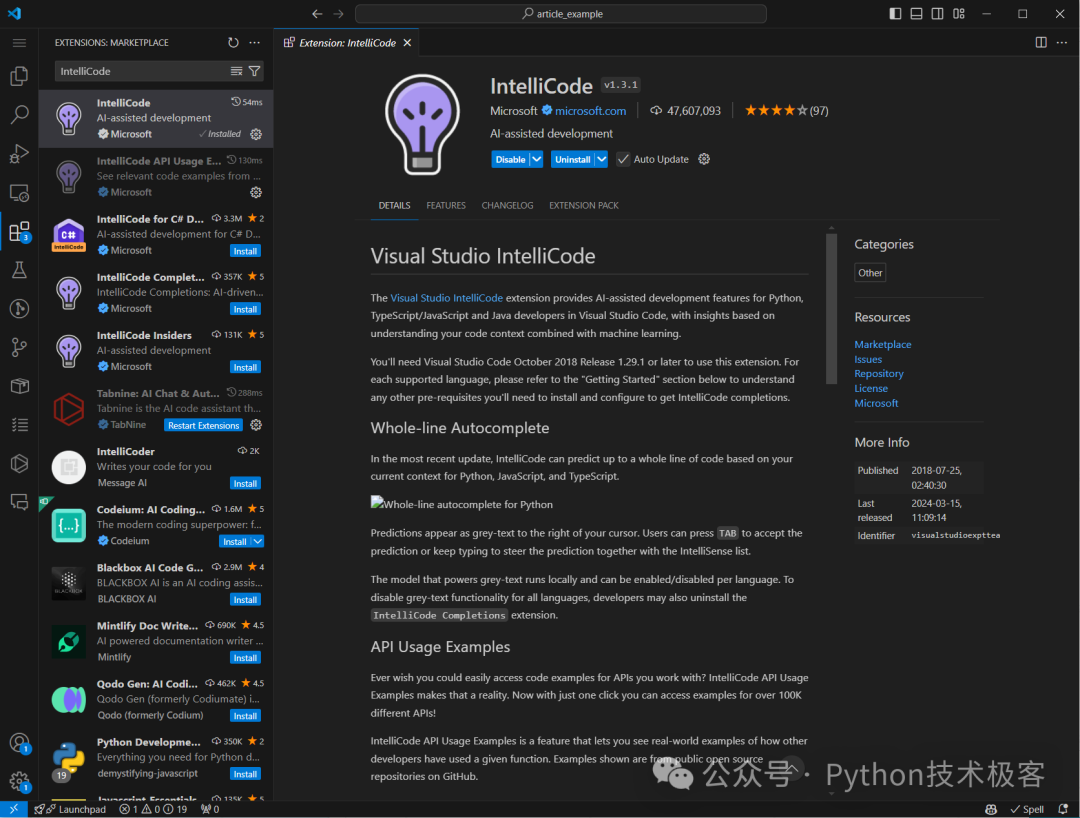Screen dimensions: 1080x818
Task: Select the Extension: IntelliCode editor tab
Action: click(x=347, y=43)
